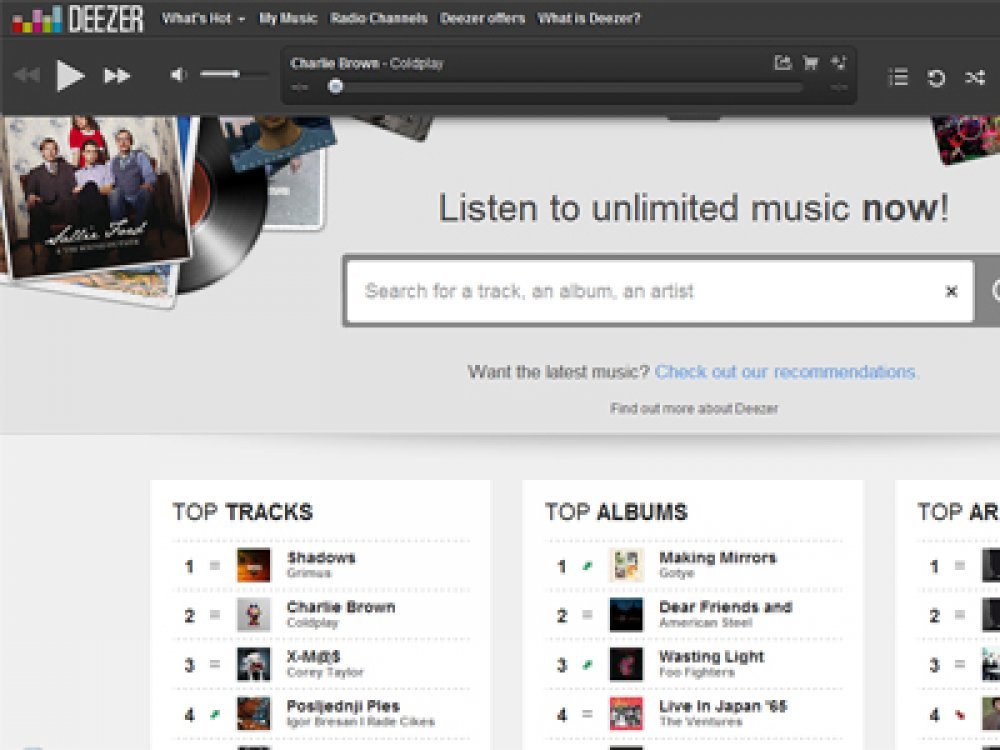Open the Dear Friends and album cover
Screen dimensions: 1000x750
626,615
